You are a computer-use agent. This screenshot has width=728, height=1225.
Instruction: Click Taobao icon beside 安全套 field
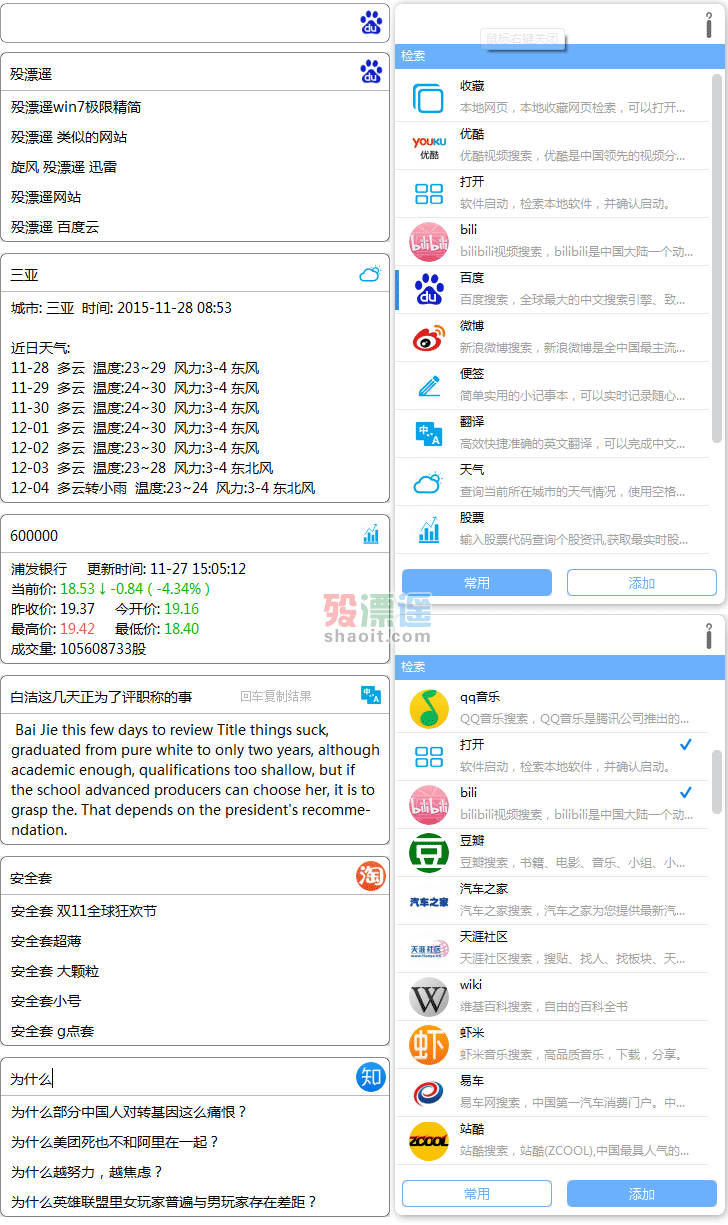[371, 876]
